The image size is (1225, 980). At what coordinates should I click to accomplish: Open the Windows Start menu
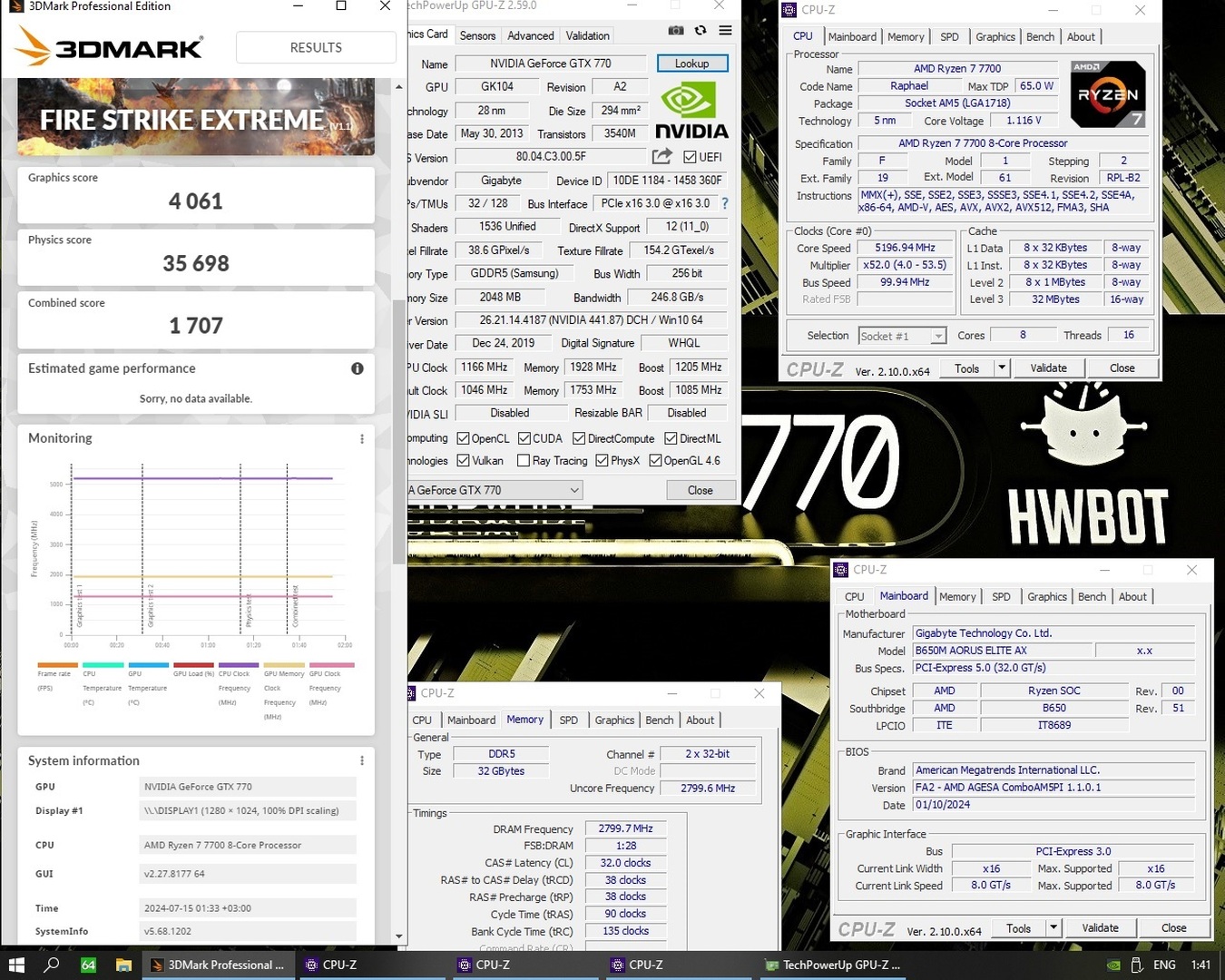click(16, 965)
